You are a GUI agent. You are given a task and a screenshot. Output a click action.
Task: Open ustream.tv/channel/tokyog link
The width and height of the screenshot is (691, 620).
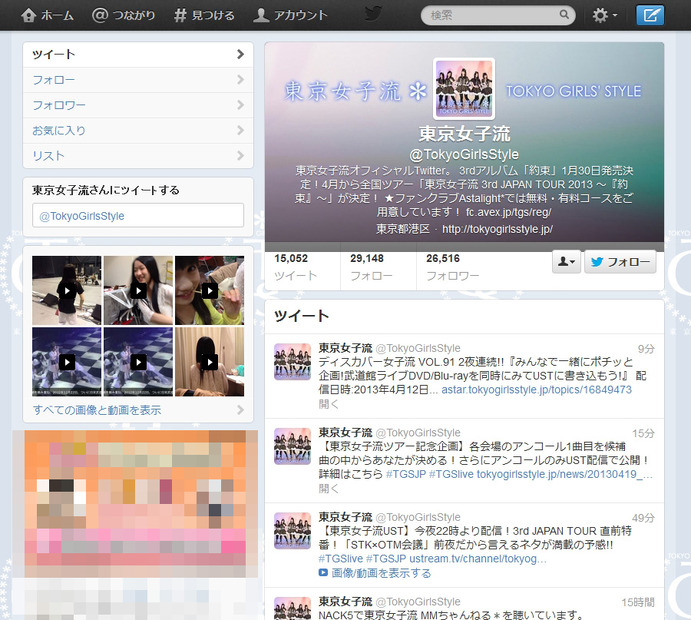tap(478, 559)
